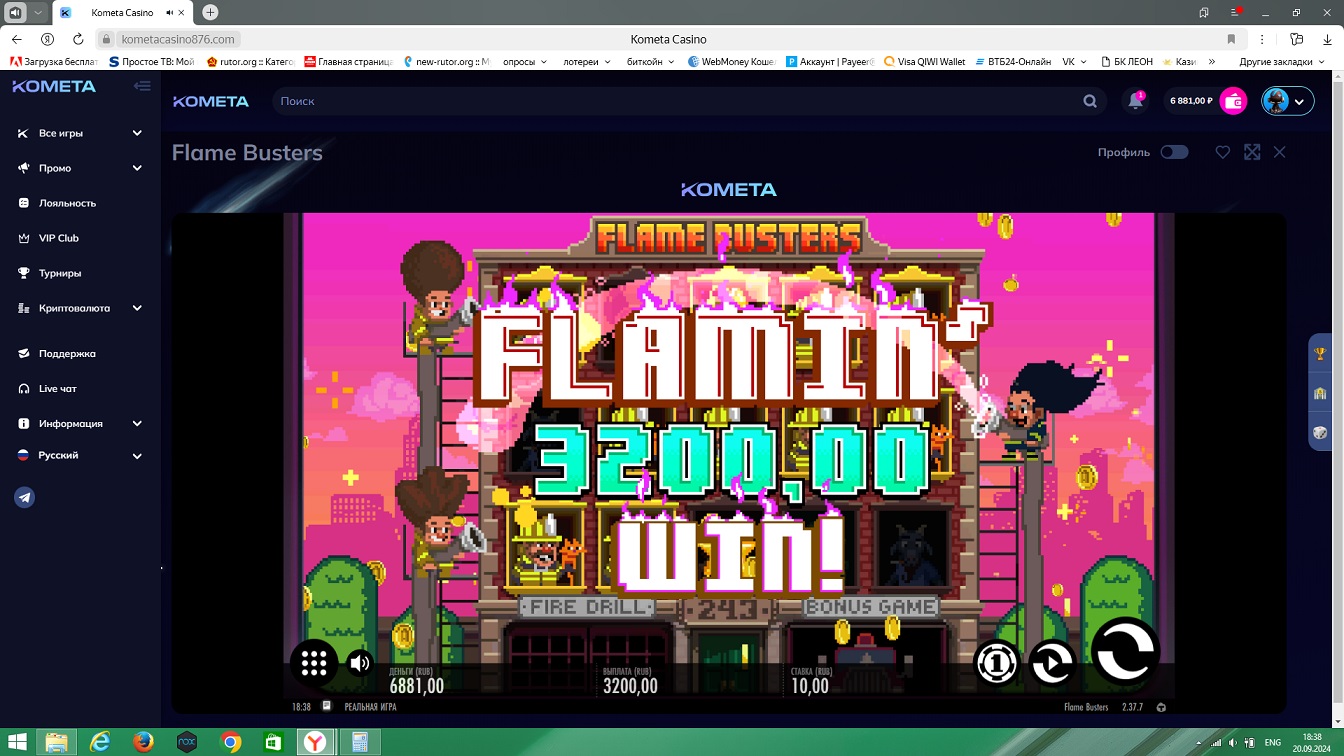Screen dimensions: 1344x756
Task: Open the опросы bookmarks folder
Action: pos(525,61)
